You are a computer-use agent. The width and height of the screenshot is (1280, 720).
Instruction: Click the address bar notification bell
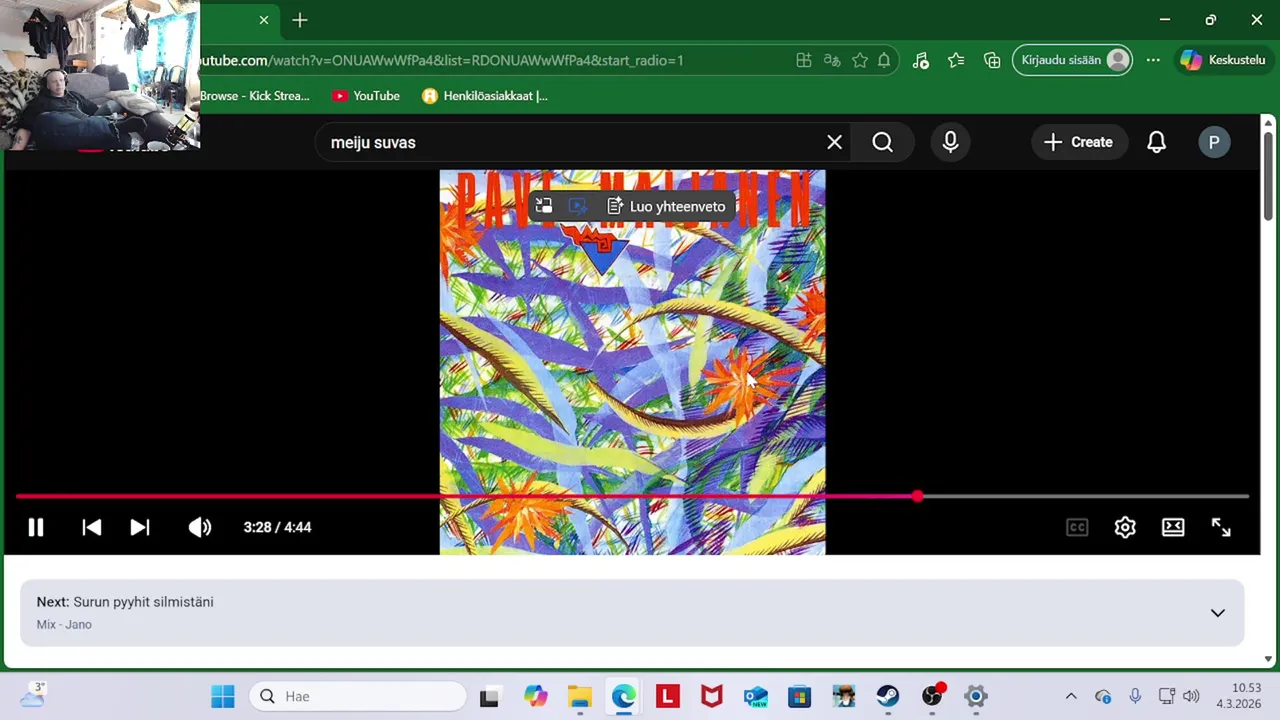884,60
